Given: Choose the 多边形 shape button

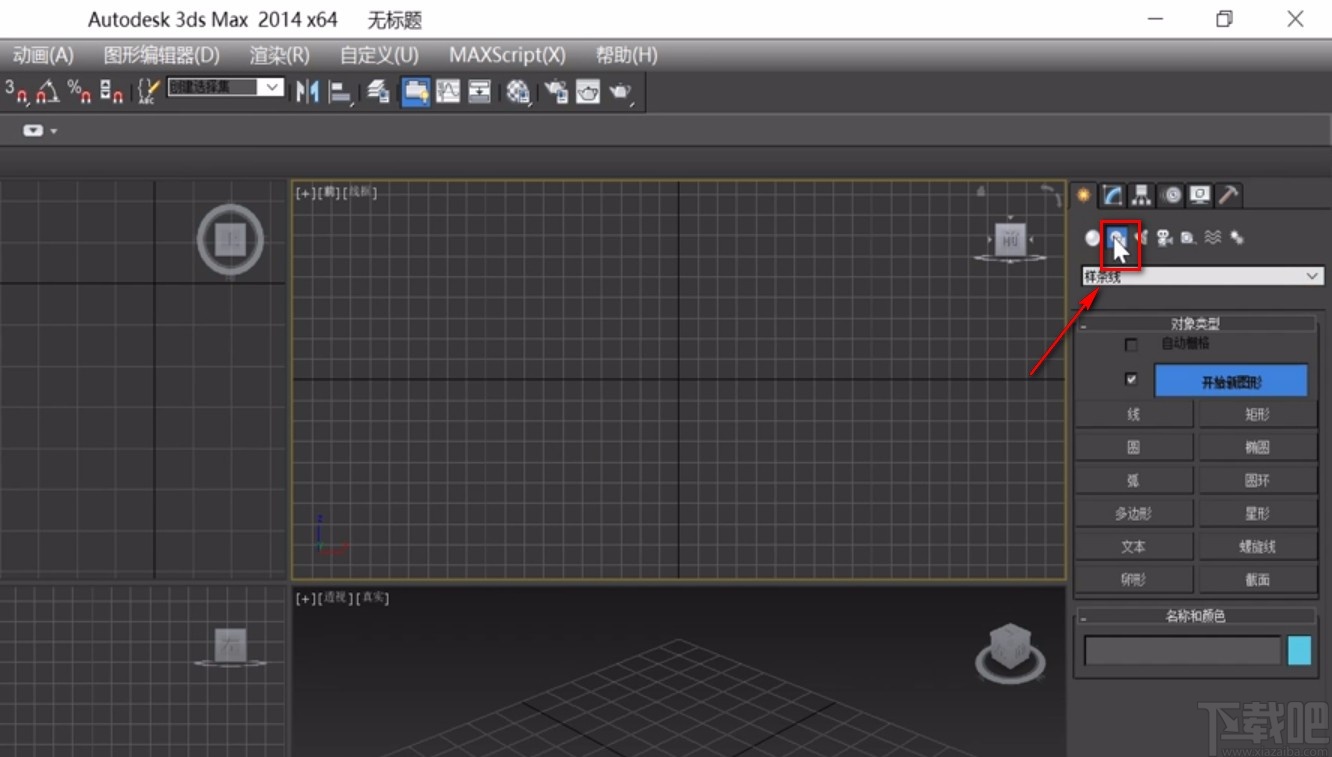Looking at the screenshot, I should 1134,513.
